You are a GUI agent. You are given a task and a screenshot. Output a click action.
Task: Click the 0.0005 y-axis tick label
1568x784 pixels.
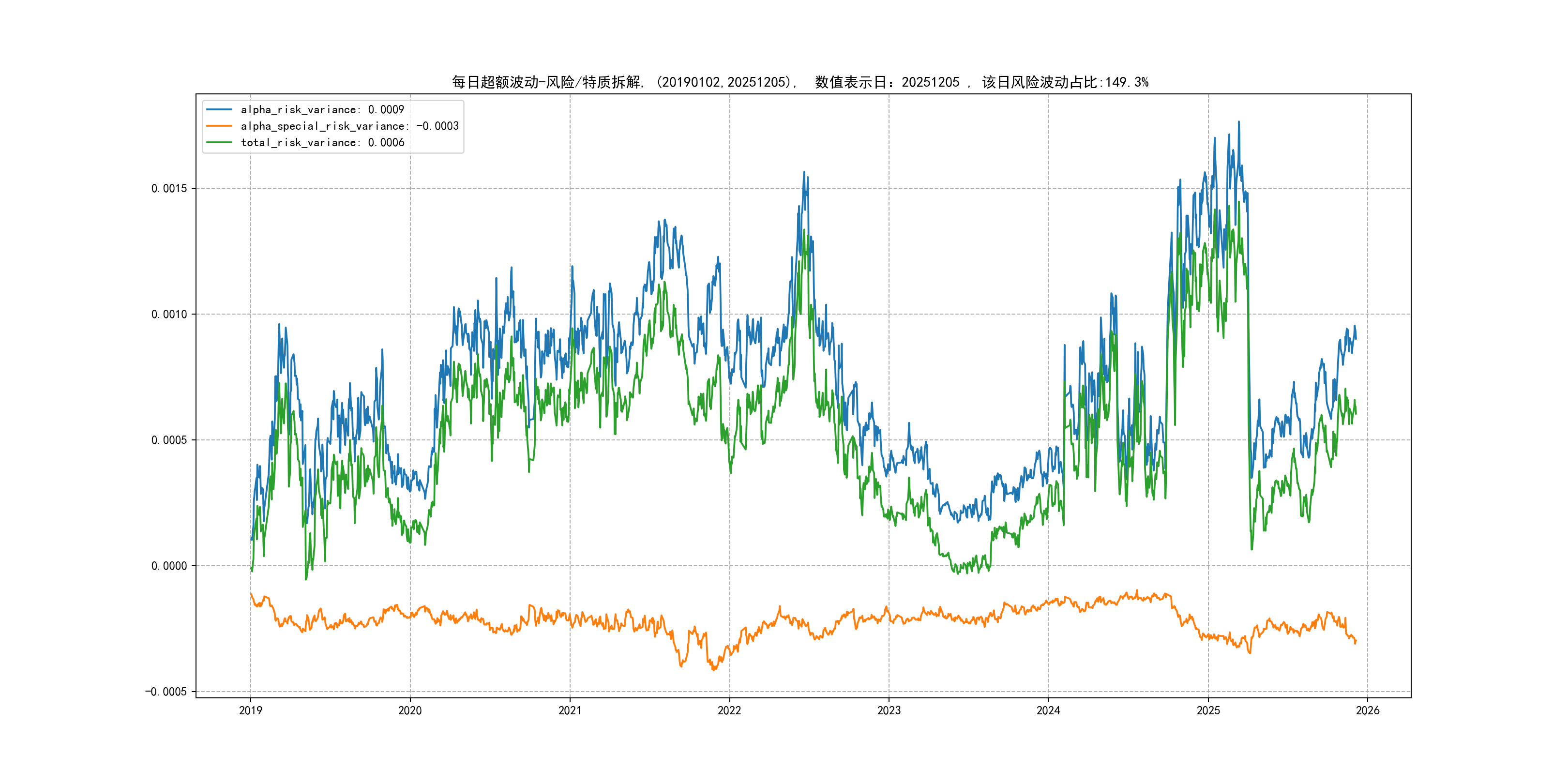[169, 440]
